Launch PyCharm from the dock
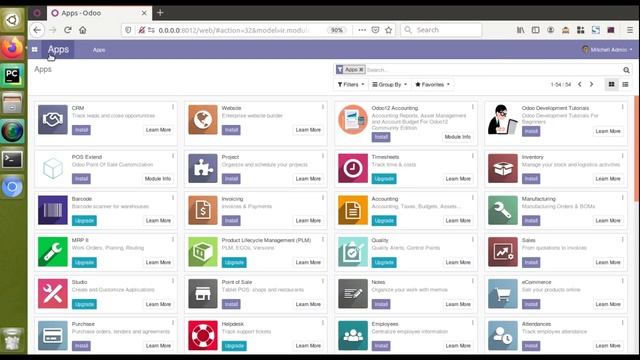 click(12, 76)
